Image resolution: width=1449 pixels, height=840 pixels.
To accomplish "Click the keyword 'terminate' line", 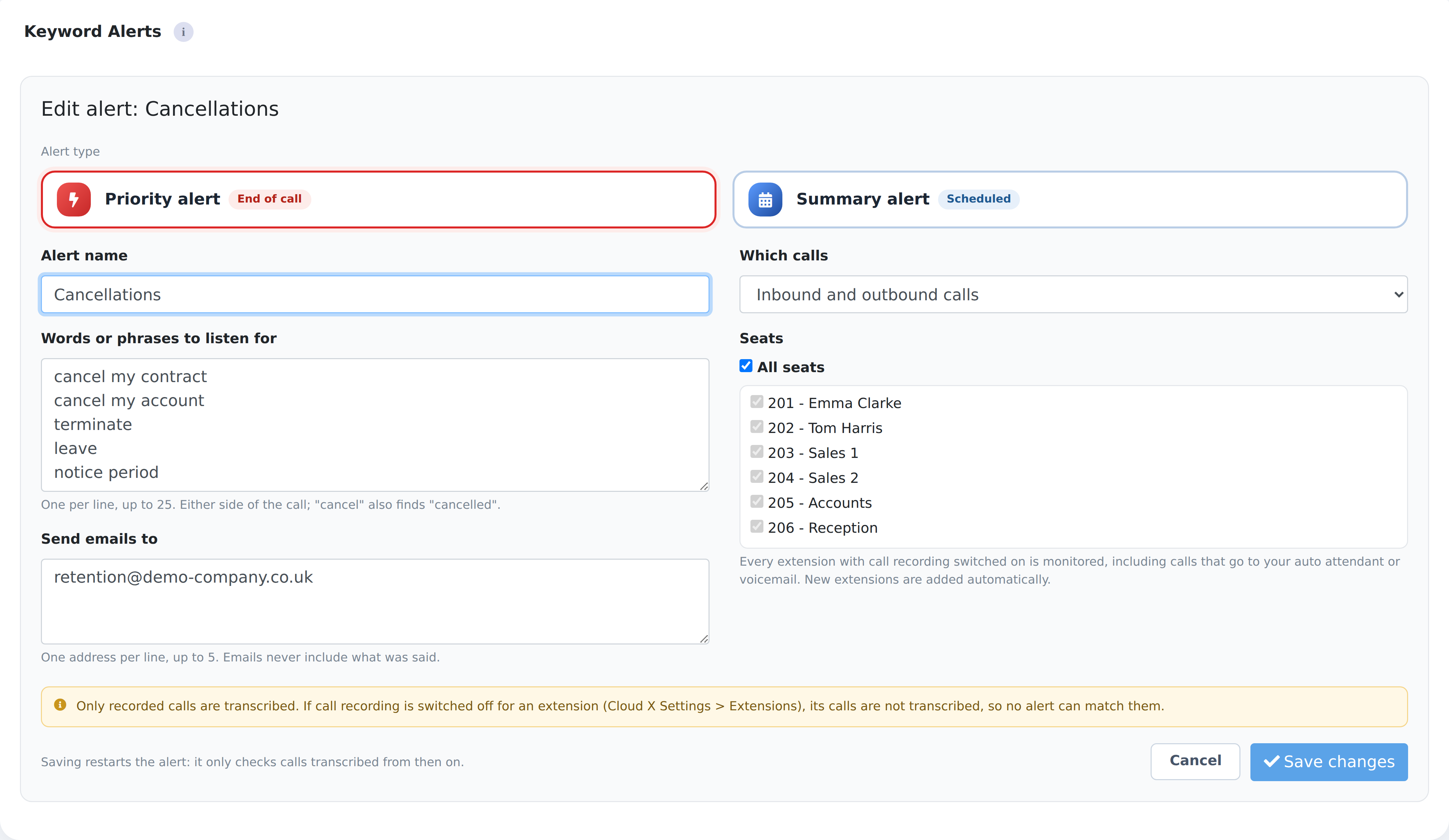I will pos(93,424).
